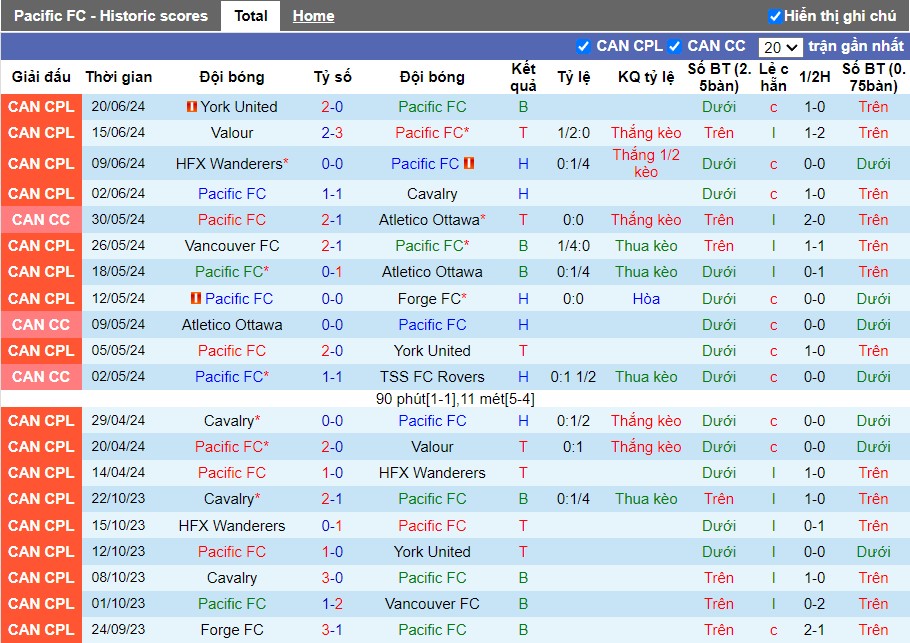Click the 0-0 score on 29/04/24
Screen dimensions: 910x643
pyautogui.click(x=332, y=421)
